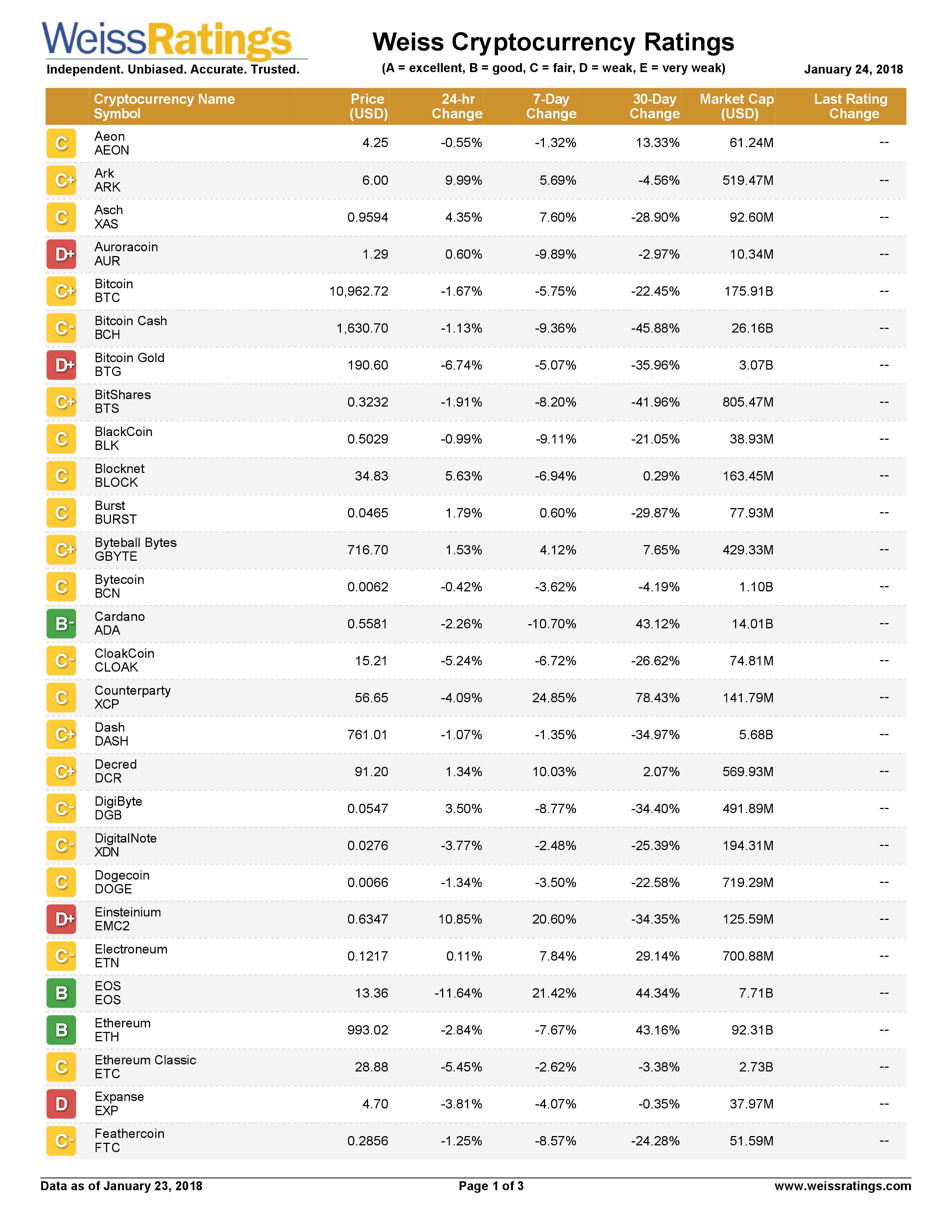Click the B rating badge beside Ethereum
Image resolution: width=952 pixels, height=1232 pixels.
pos(62,1030)
